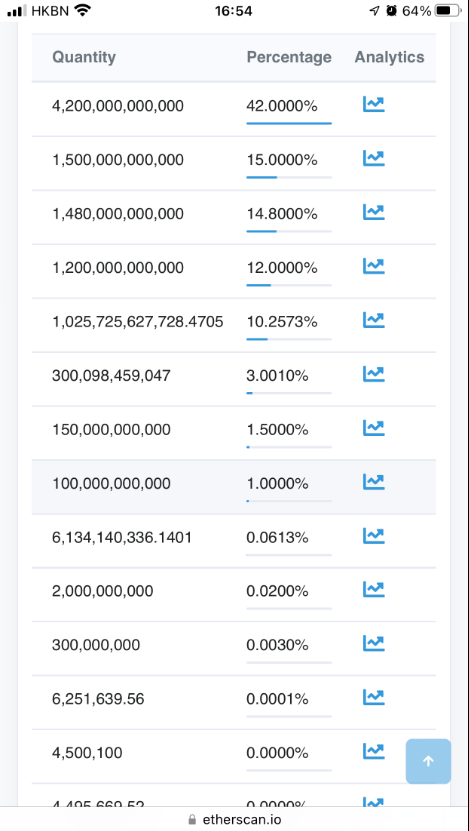Screen dimensions: 469x831
Task: Open analytics chart for 1.0000% row
Action: (x=374, y=481)
